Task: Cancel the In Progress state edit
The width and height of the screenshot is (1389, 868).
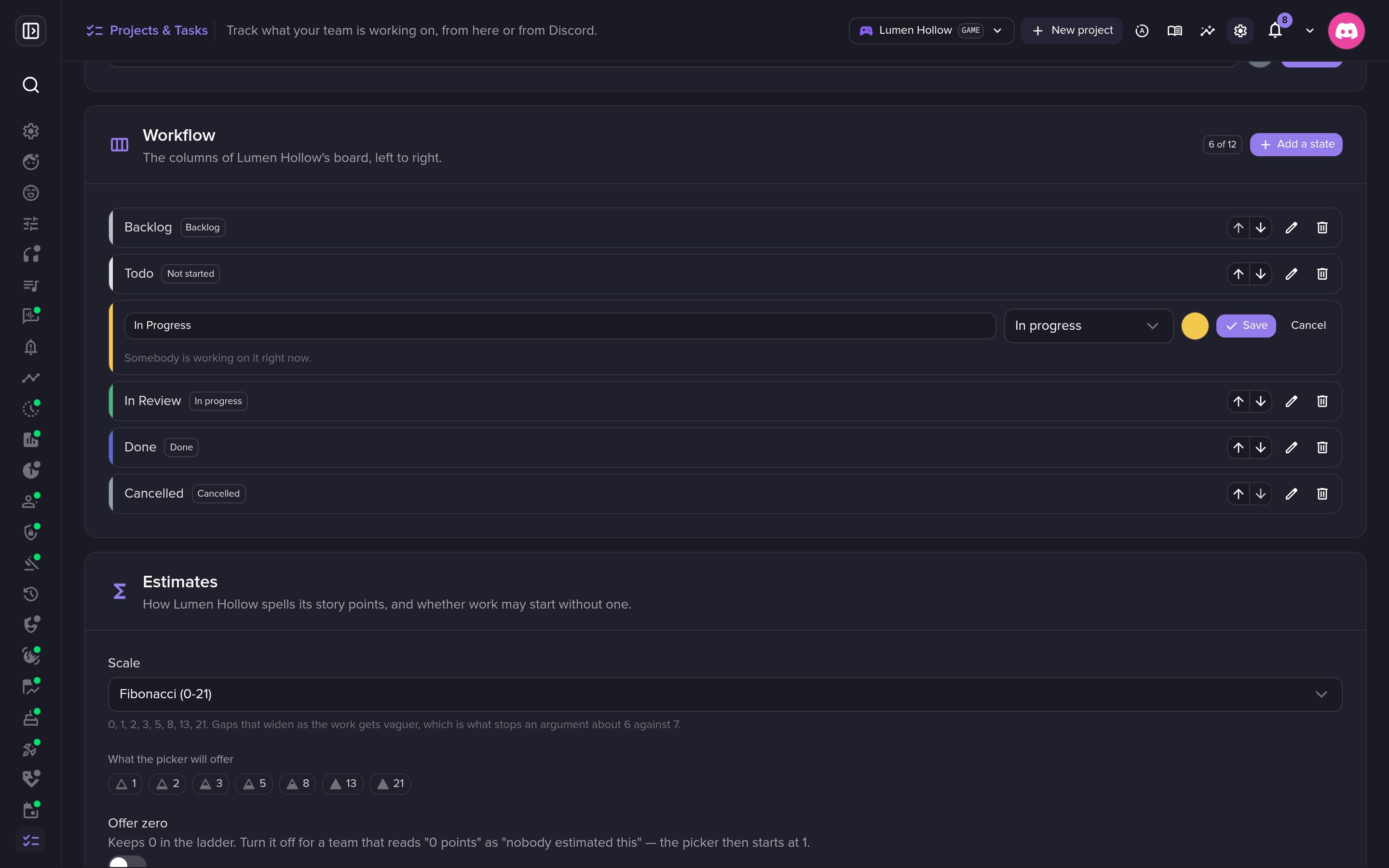Action: [x=1308, y=325]
